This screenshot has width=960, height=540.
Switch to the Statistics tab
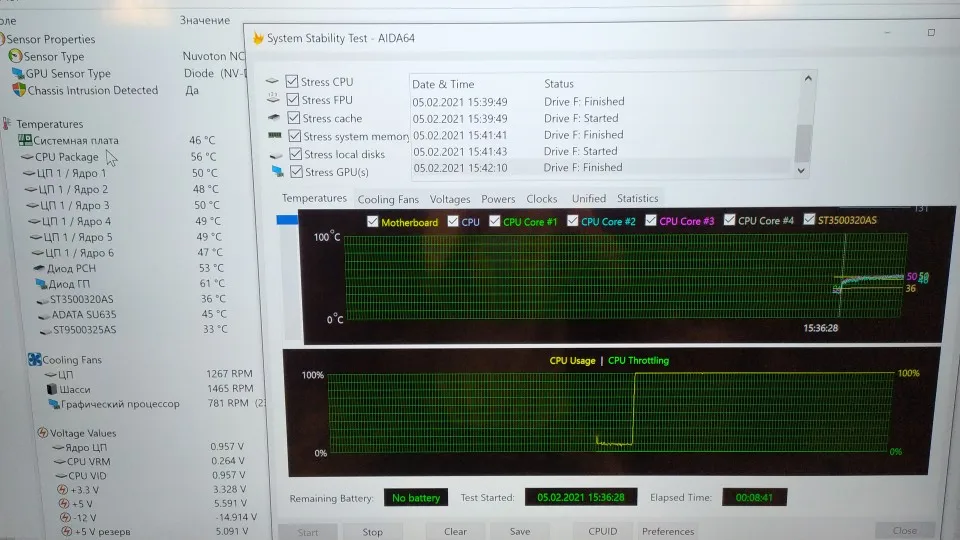[x=637, y=198]
